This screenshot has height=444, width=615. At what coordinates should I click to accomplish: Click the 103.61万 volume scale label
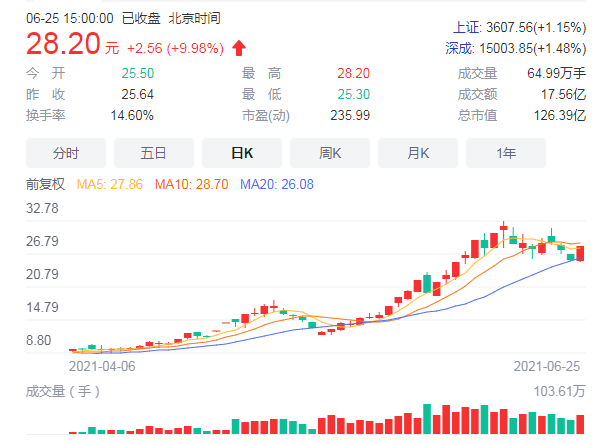pyautogui.click(x=559, y=391)
